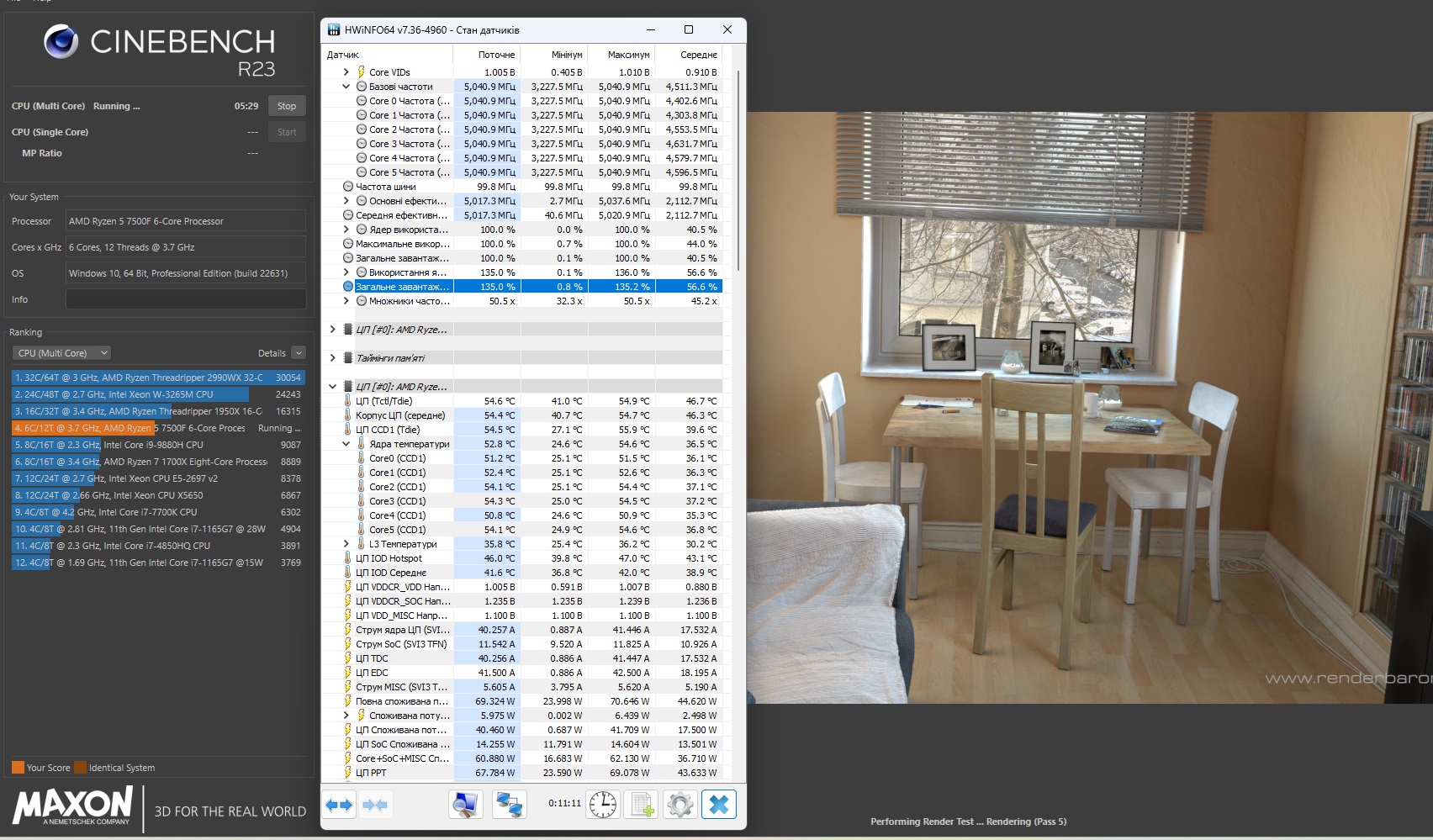
Task: Click the orange Your Score legend swatch
Action: point(18,767)
